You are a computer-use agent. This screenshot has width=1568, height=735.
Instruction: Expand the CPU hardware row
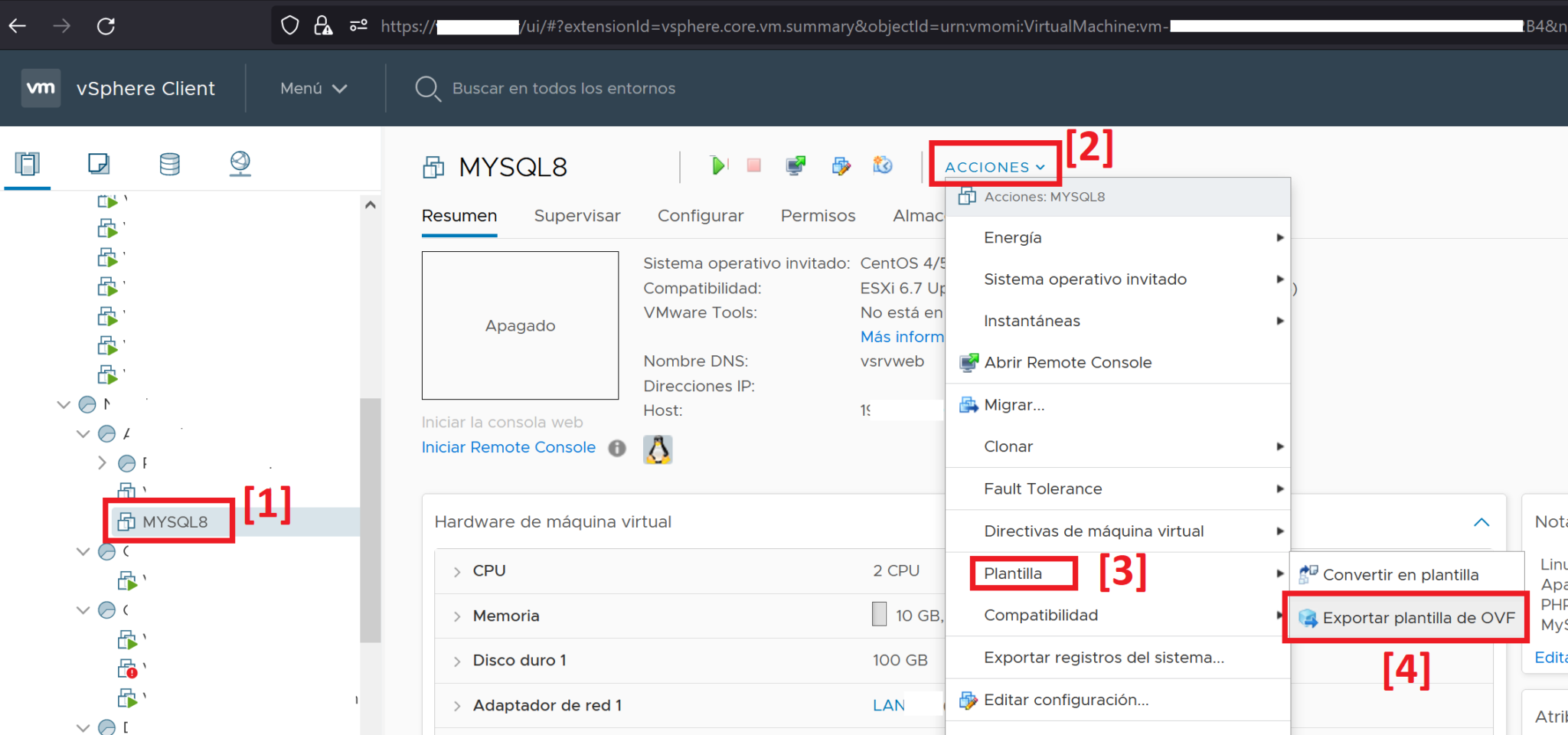456,570
